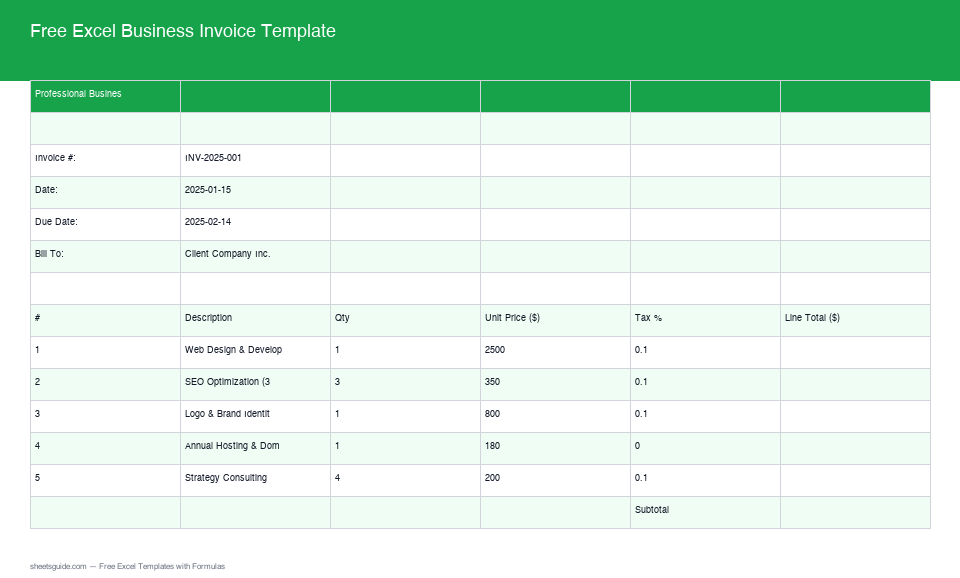This screenshot has width=960, height=578.
Task: Select the 'Professional Busines' header cell
Action: [x=105, y=95]
